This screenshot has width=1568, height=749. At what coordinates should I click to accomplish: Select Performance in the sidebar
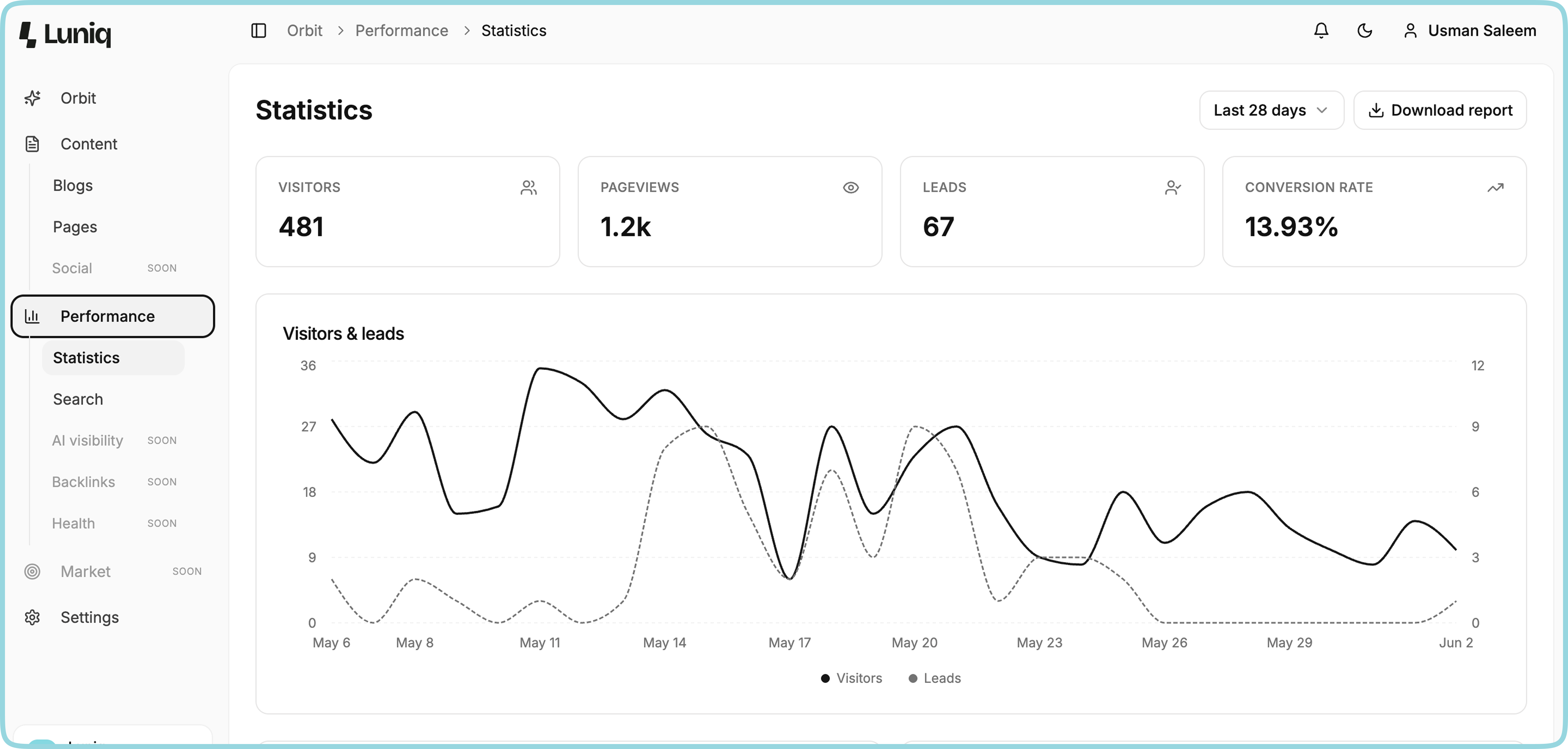[x=112, y=316]
